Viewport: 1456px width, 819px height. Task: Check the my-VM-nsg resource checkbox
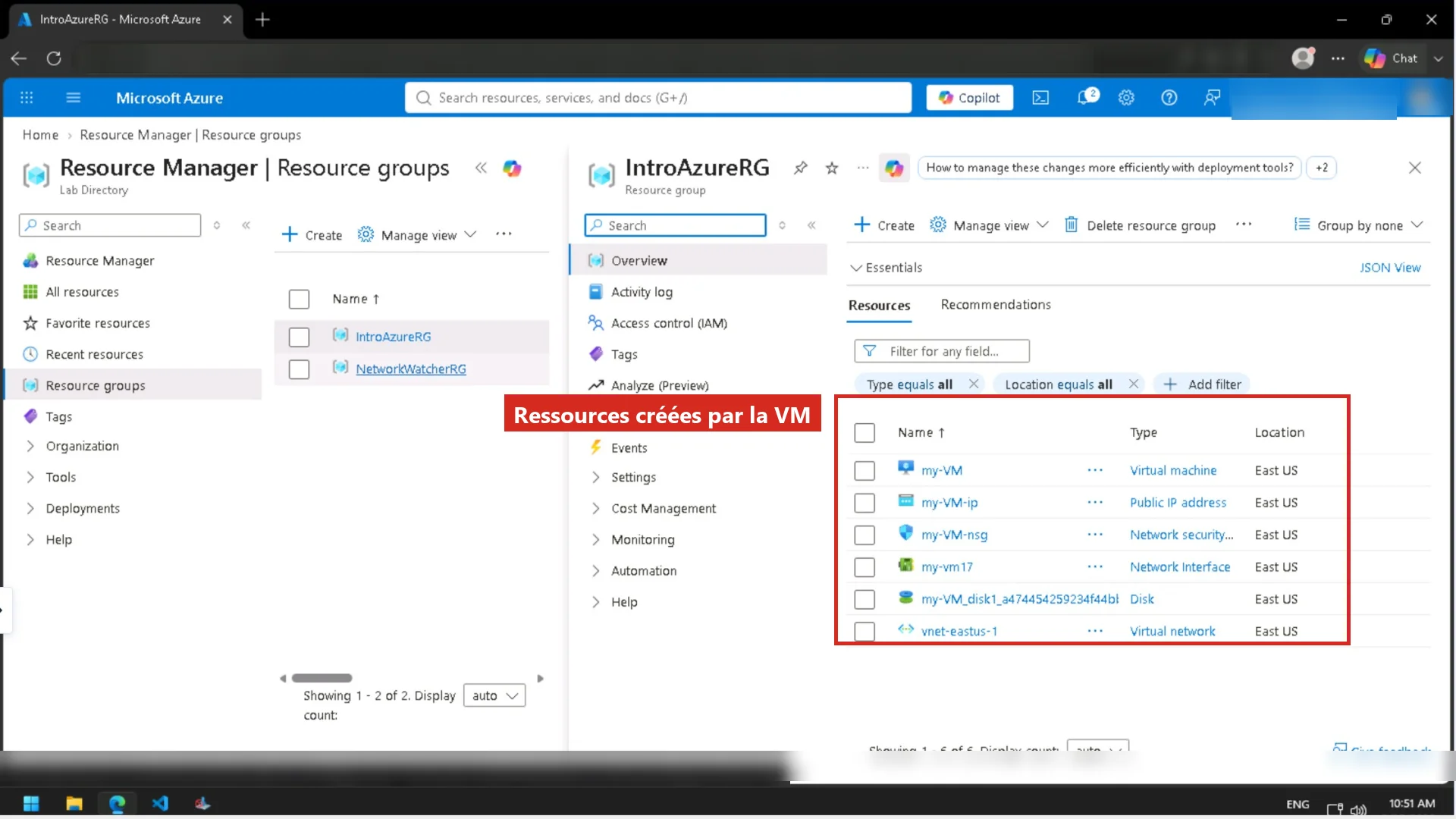pos(864,535)
